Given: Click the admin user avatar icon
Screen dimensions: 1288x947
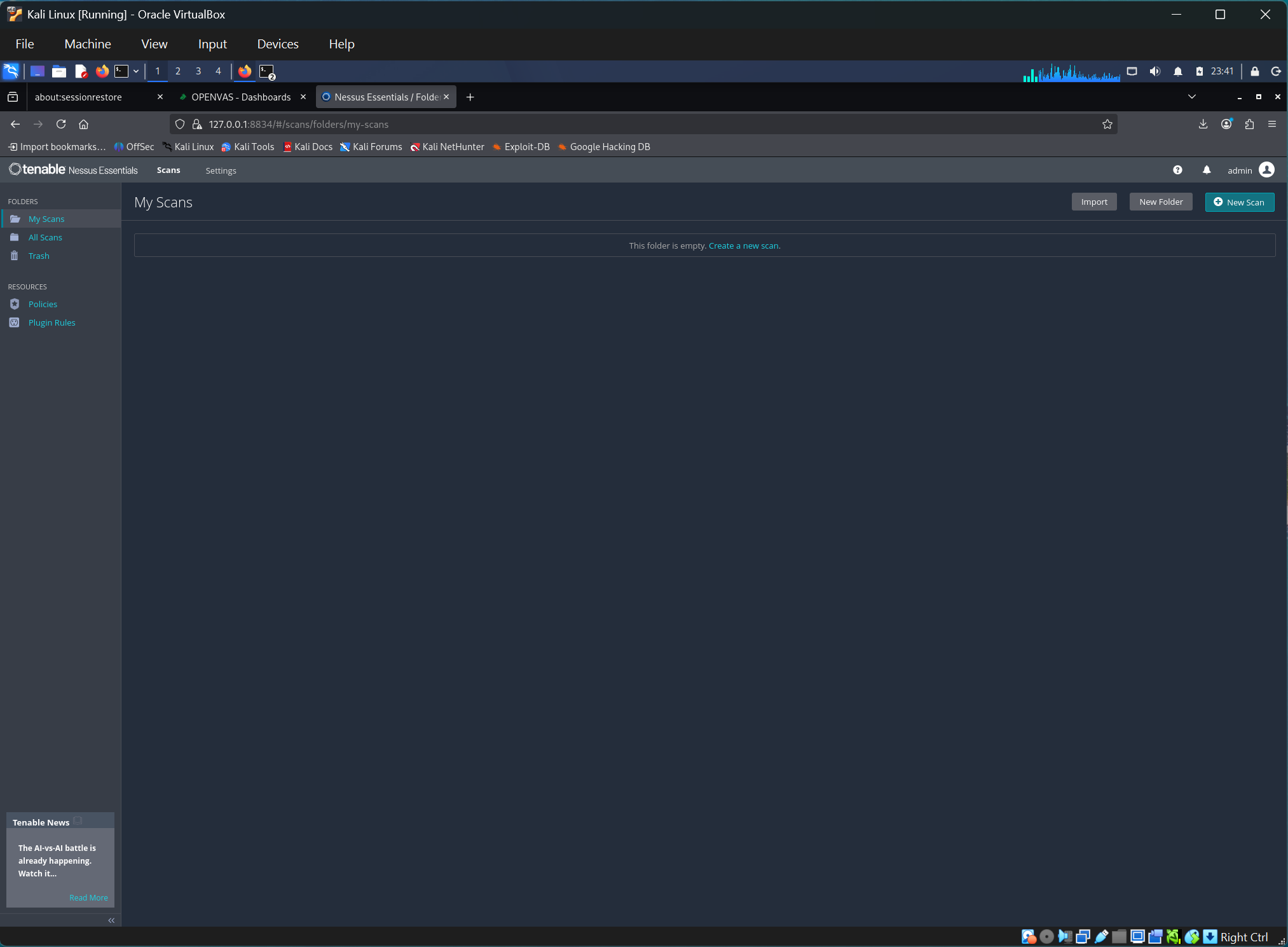Looking at the screenshot, I should [1266, 170].
